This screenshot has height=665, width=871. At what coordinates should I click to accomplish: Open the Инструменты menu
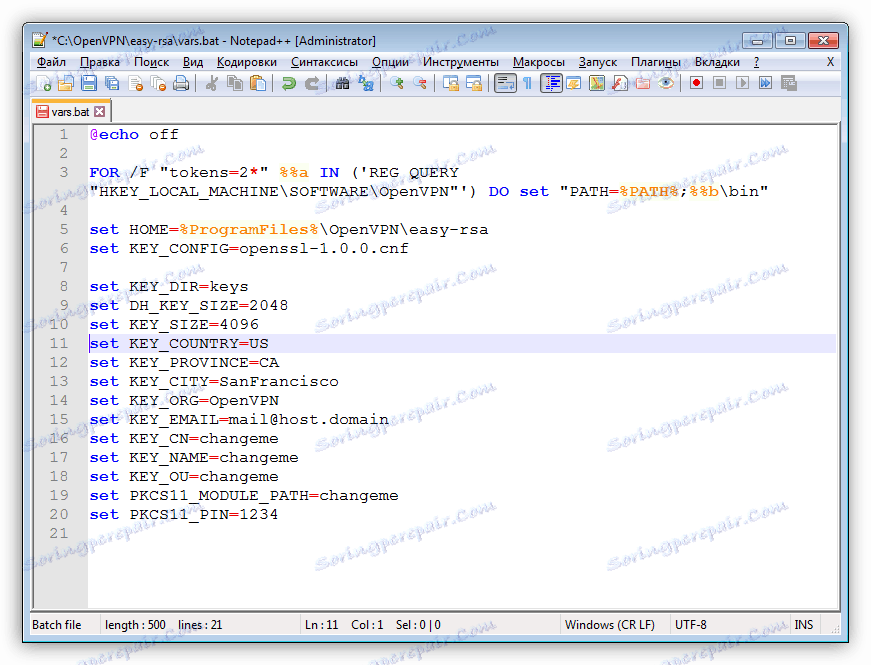click(460, 62)
